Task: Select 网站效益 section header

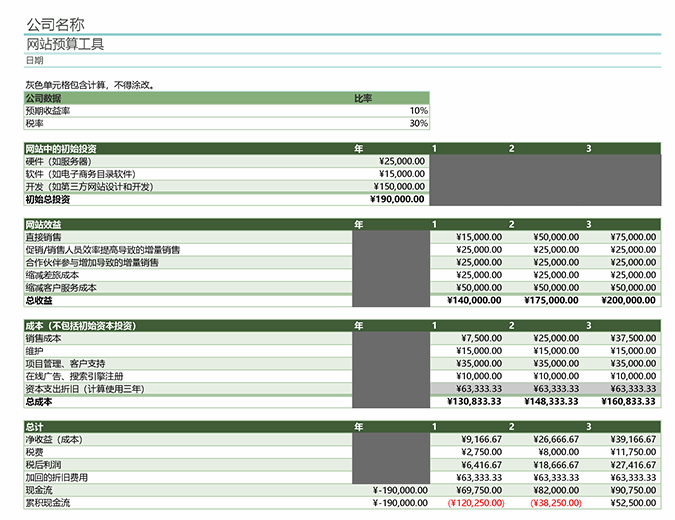Action: coord(43,224)
